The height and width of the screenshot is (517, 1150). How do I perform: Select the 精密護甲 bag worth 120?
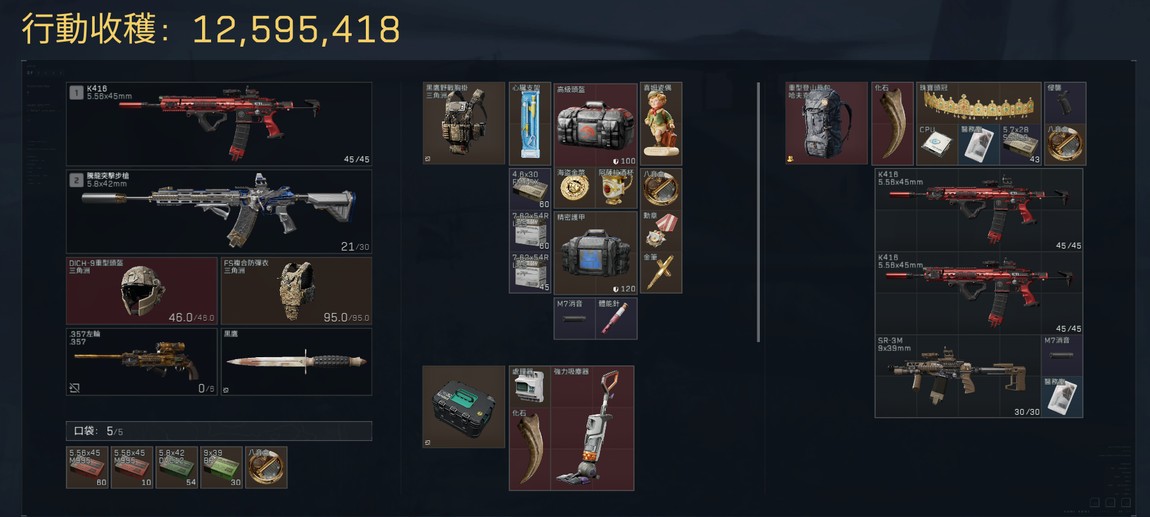point(596,253)
